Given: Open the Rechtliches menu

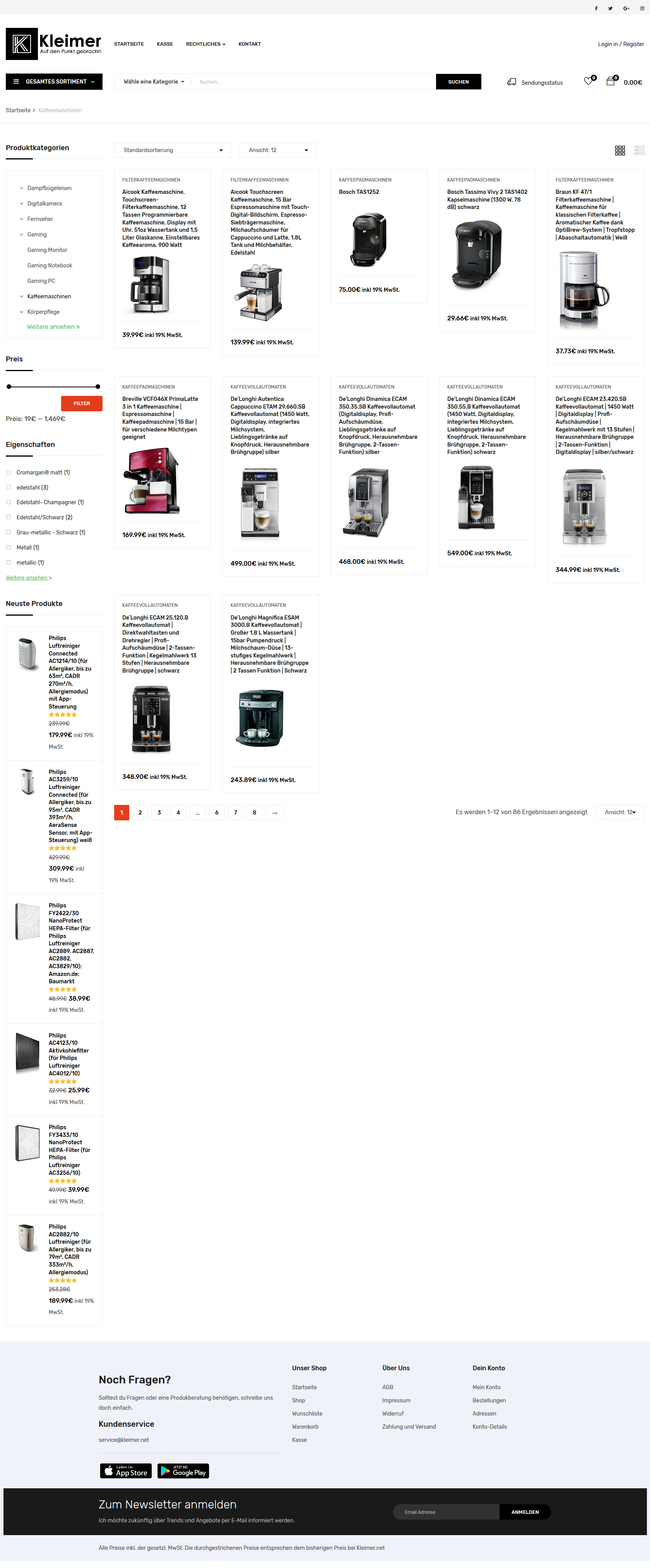Looking at the screenshot, I should pyautogui.click(x=206, y=44).
